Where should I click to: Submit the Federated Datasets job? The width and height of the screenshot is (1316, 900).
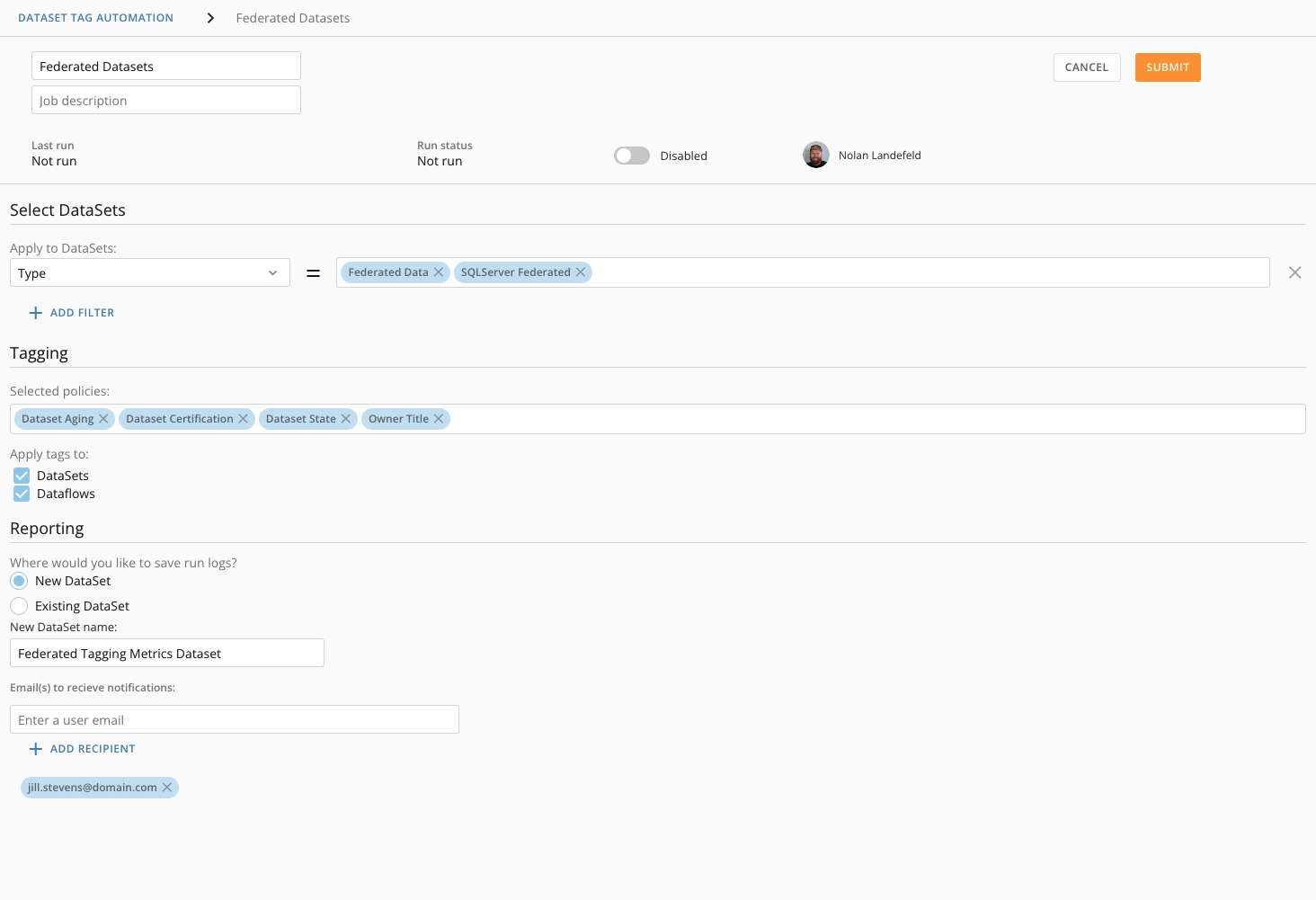click(1167, 67)
